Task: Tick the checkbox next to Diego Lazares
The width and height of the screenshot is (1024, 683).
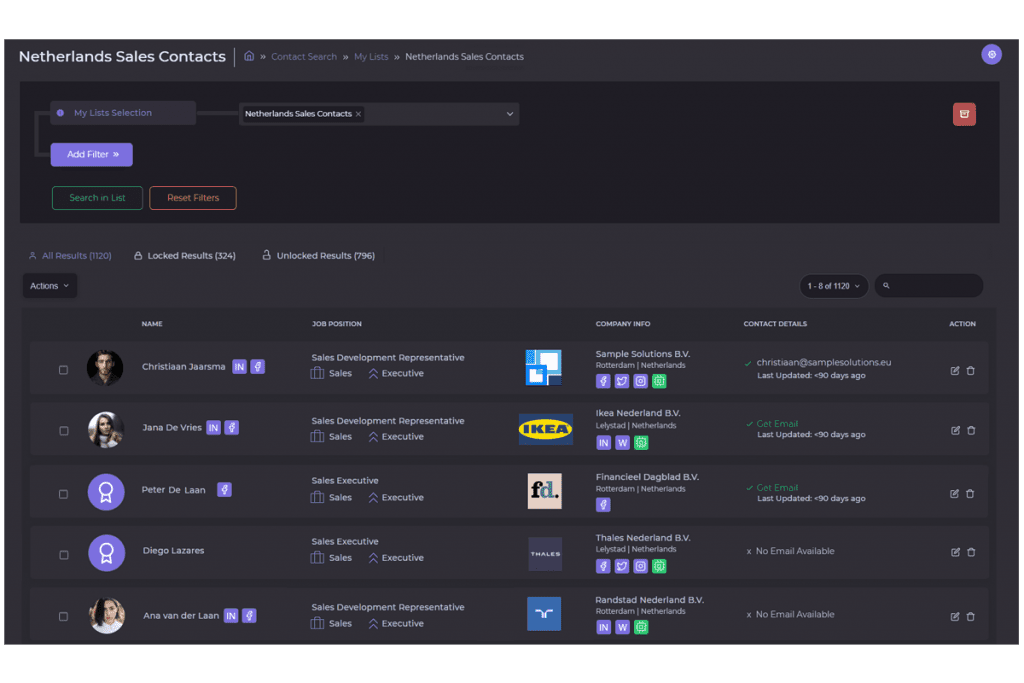Action: [x=64, y=555]
